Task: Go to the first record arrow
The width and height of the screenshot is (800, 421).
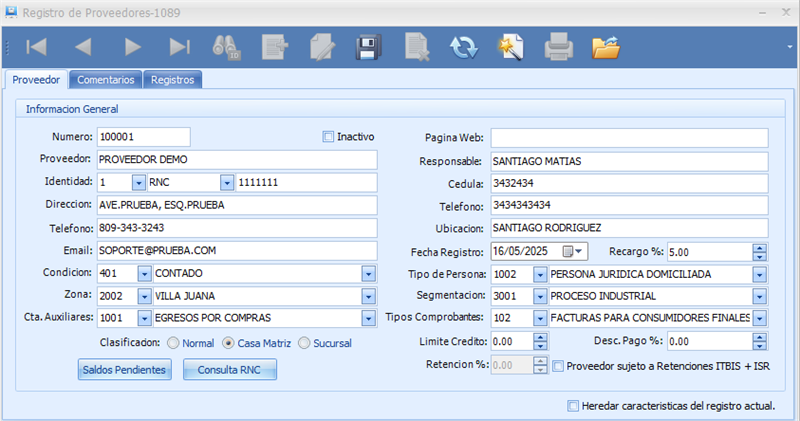Action: pos(36,46)
